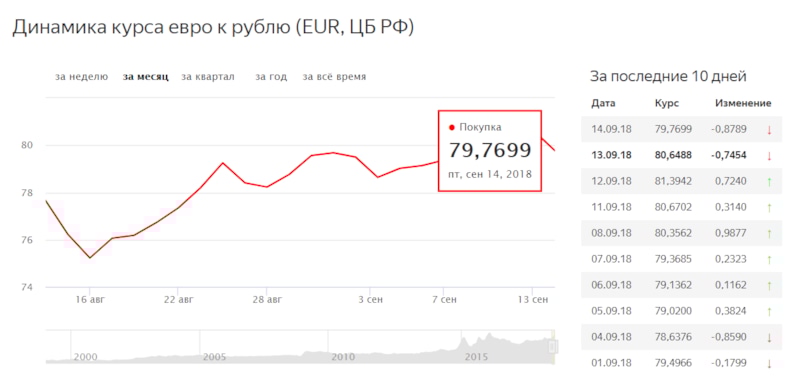
Task: Click the red Покупка legend dot
Action: click(x=452, y=128)
